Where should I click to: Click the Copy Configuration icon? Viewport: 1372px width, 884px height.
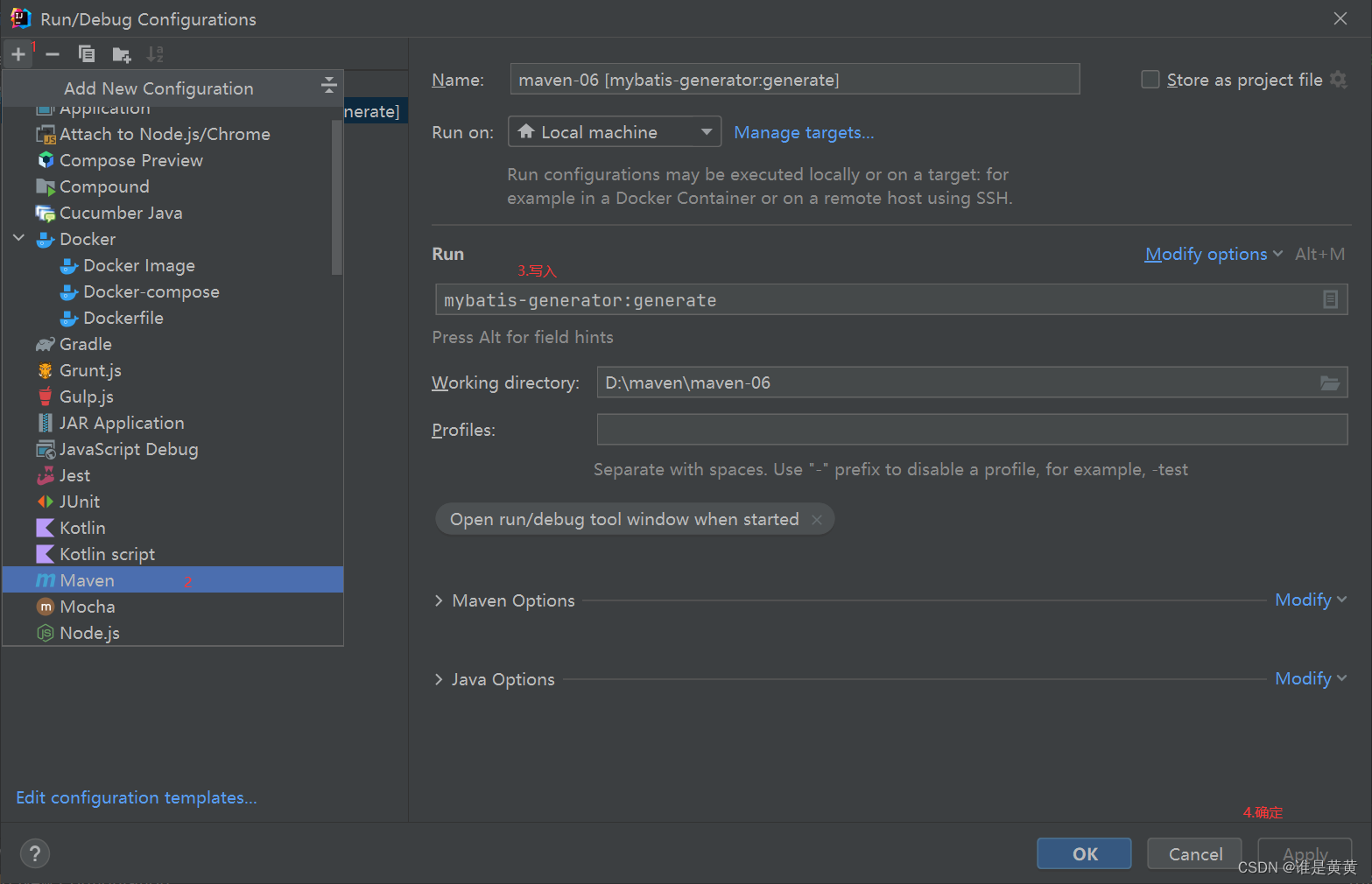pos(87,54)
